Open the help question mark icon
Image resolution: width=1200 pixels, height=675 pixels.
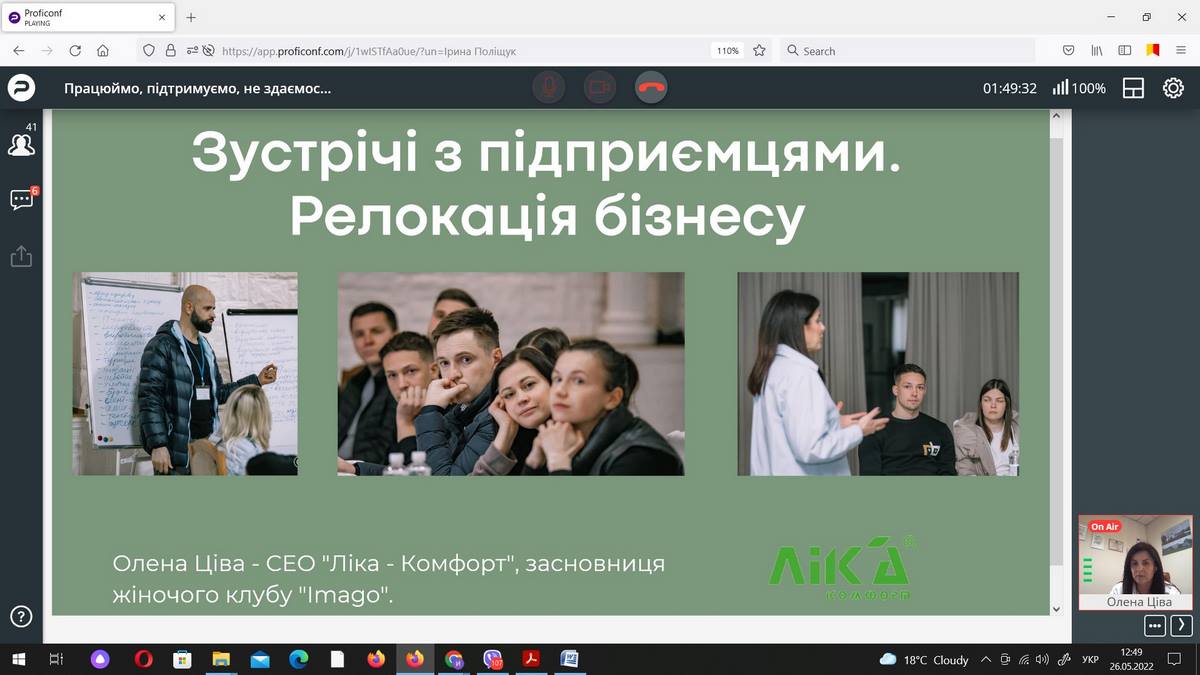21,616
